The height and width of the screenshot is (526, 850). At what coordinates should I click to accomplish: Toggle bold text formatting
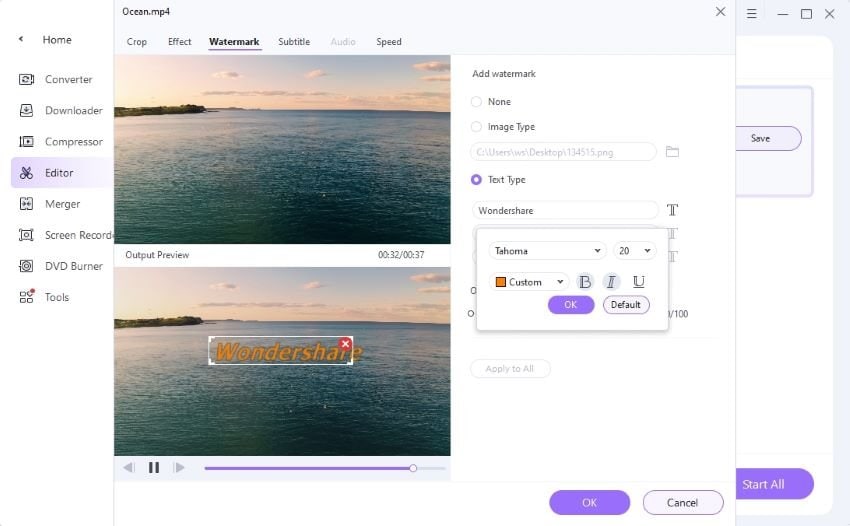(584, 281)
